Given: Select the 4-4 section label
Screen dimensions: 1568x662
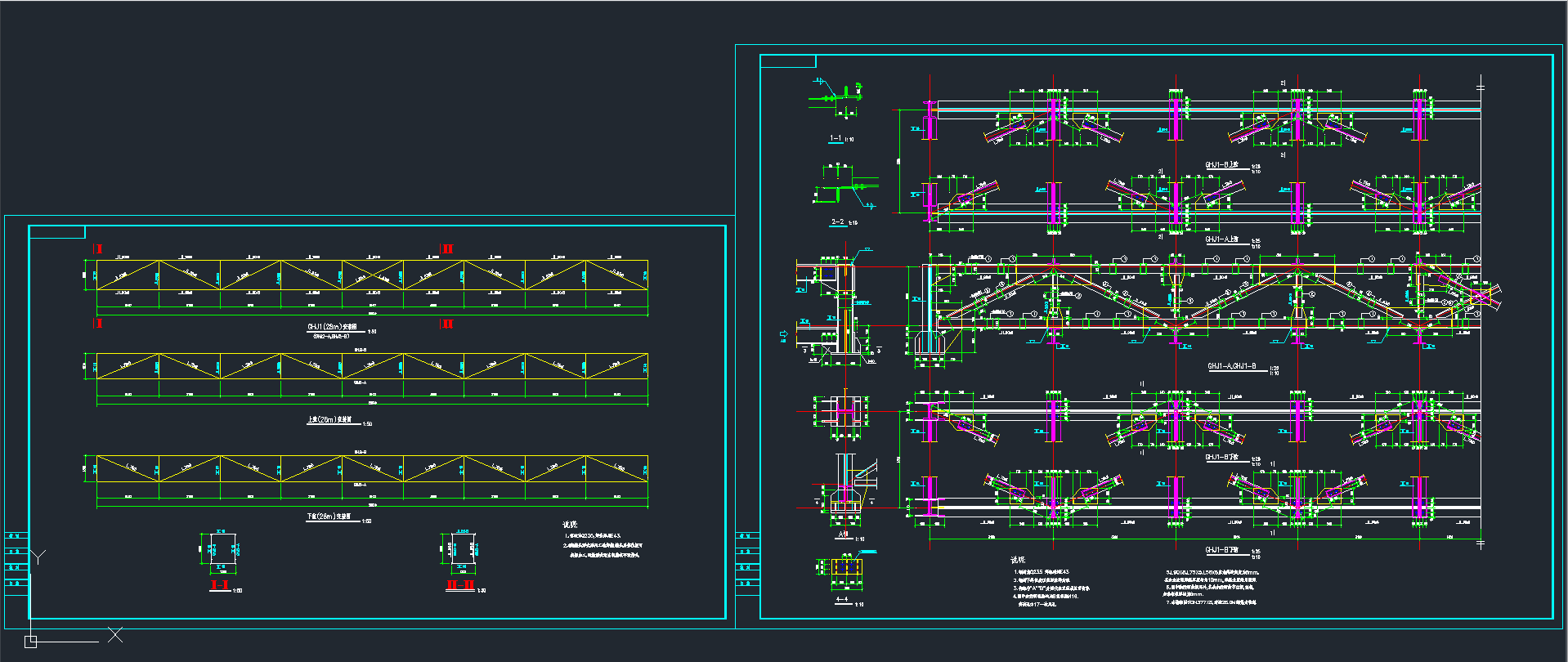Looking at the screenshot, I should (x=842, y=601).
